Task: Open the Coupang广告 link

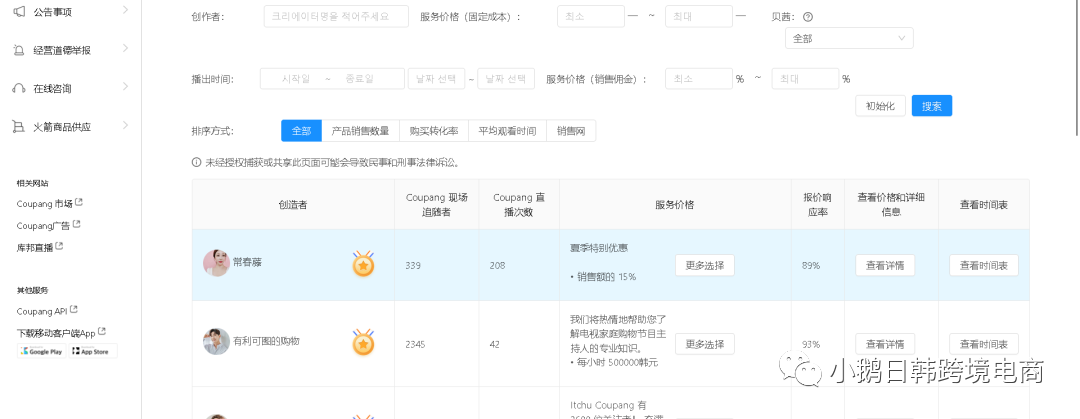Action: coord(43,225)
